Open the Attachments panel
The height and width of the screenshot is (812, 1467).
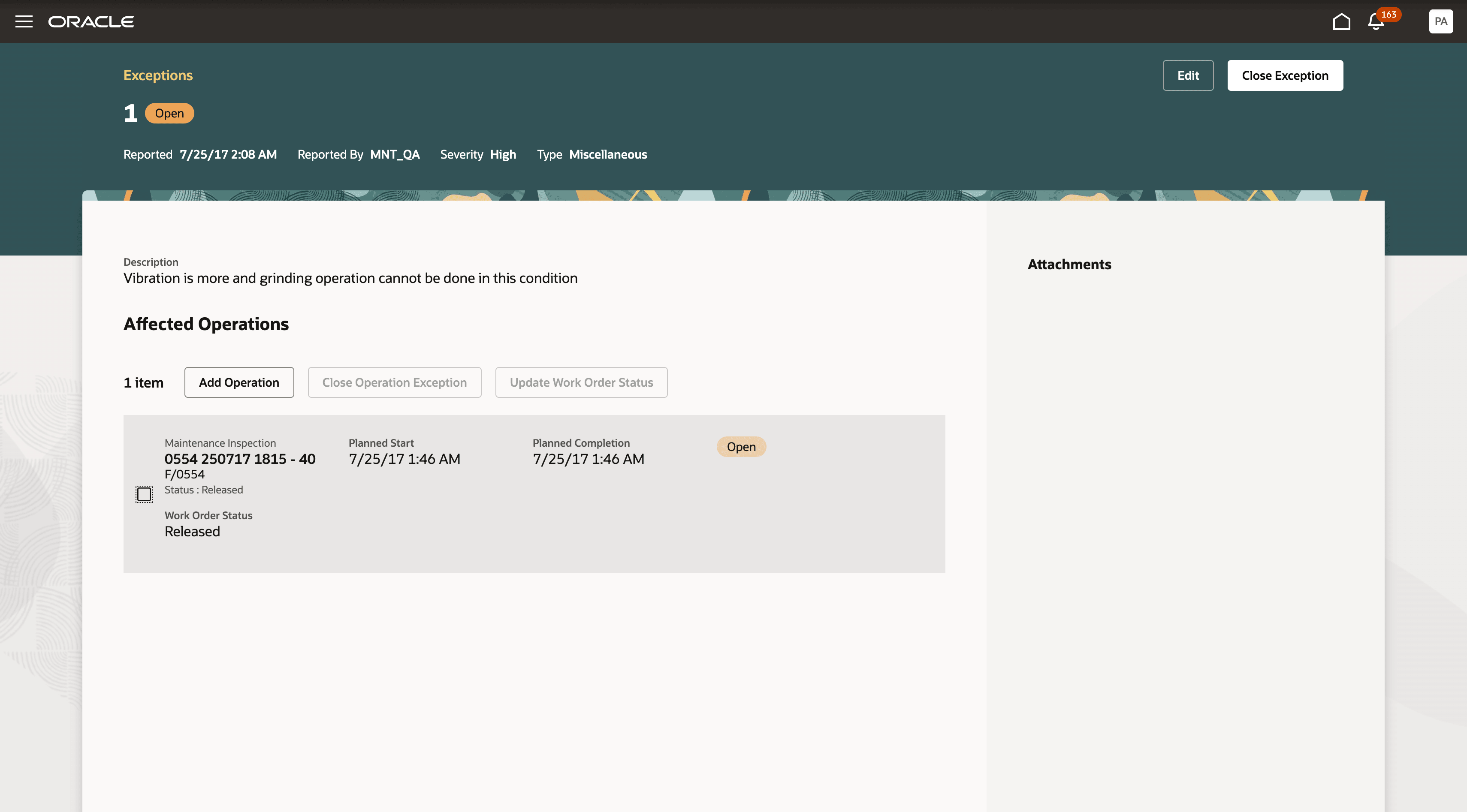coord(1069,264)
